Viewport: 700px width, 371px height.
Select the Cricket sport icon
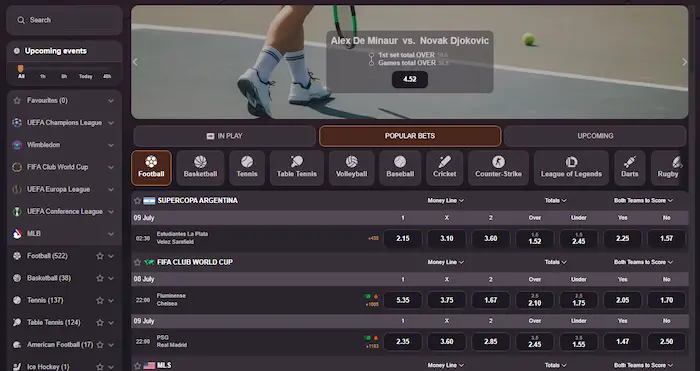tap(445, 168)
